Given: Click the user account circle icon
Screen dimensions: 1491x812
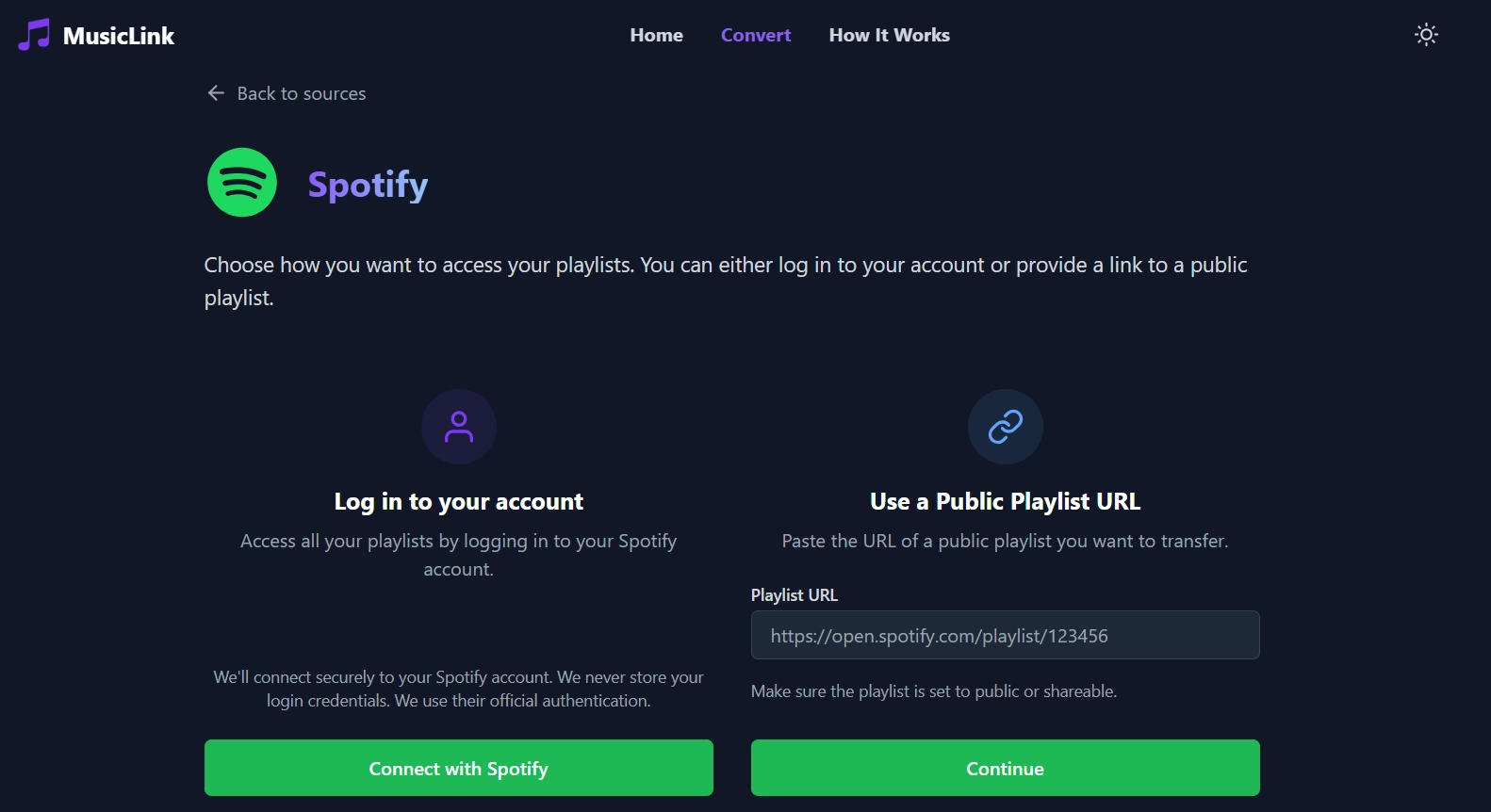Looking at the screenshot, I should (459, 427).
